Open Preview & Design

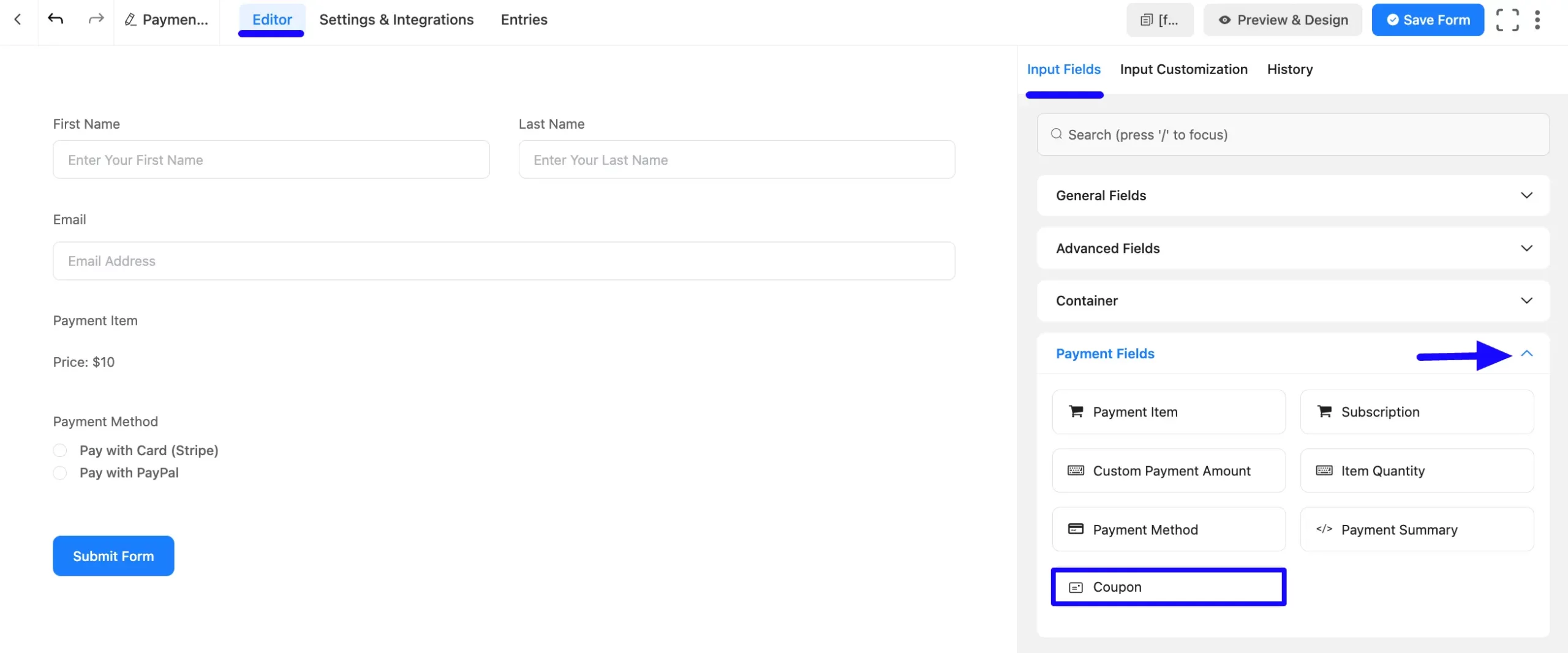(1282, 19)
